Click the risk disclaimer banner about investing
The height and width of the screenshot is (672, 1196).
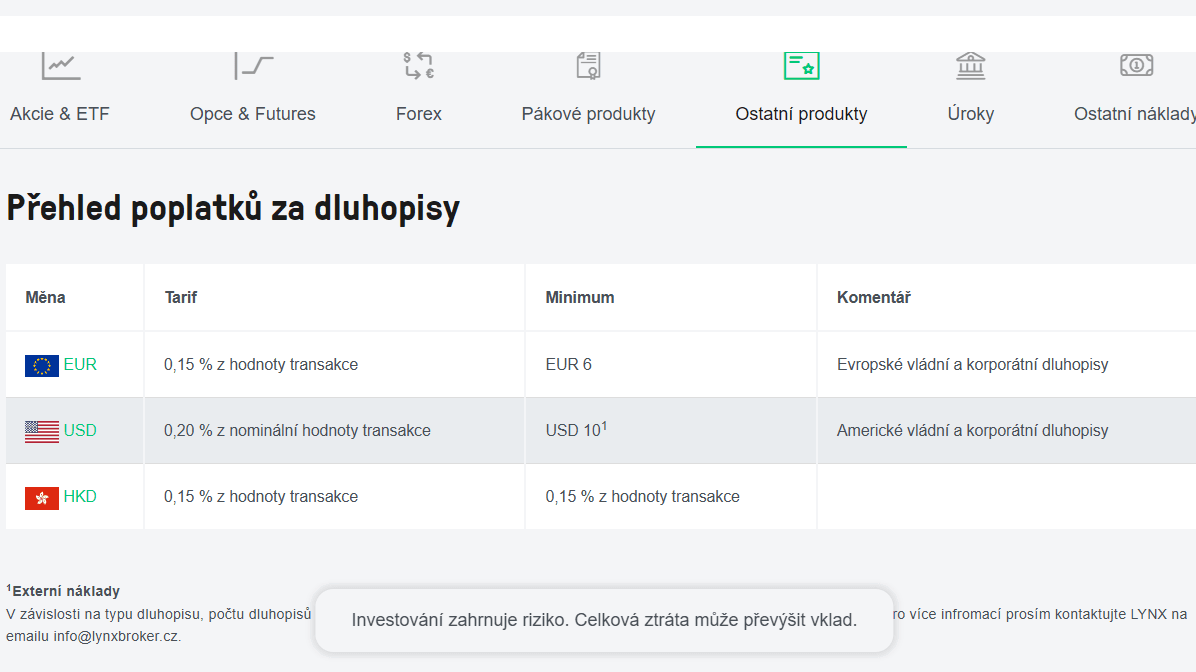click(604, 620)
